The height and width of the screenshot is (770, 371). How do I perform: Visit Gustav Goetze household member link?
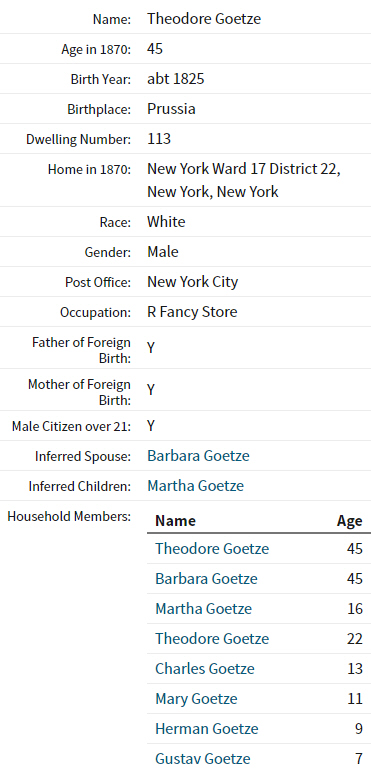pos(203,758)
